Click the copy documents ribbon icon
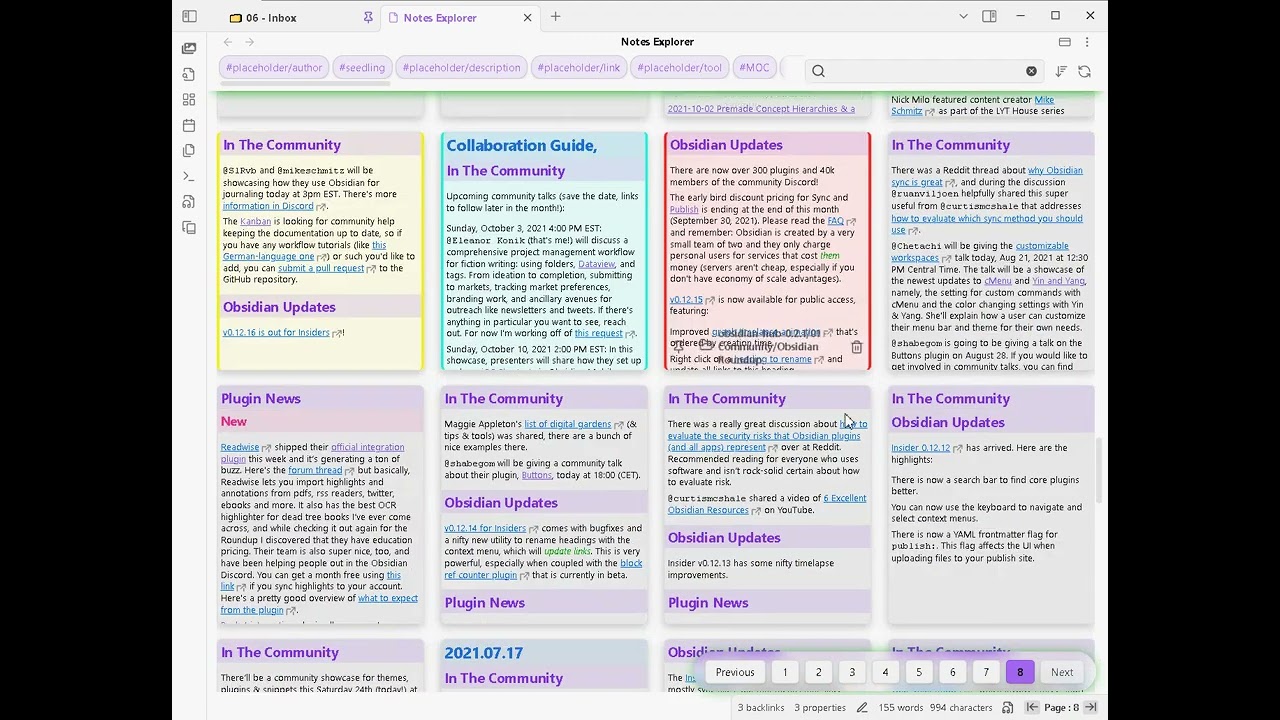The height and width of the screenshot is (720, 1280). [x=189, y=151]
